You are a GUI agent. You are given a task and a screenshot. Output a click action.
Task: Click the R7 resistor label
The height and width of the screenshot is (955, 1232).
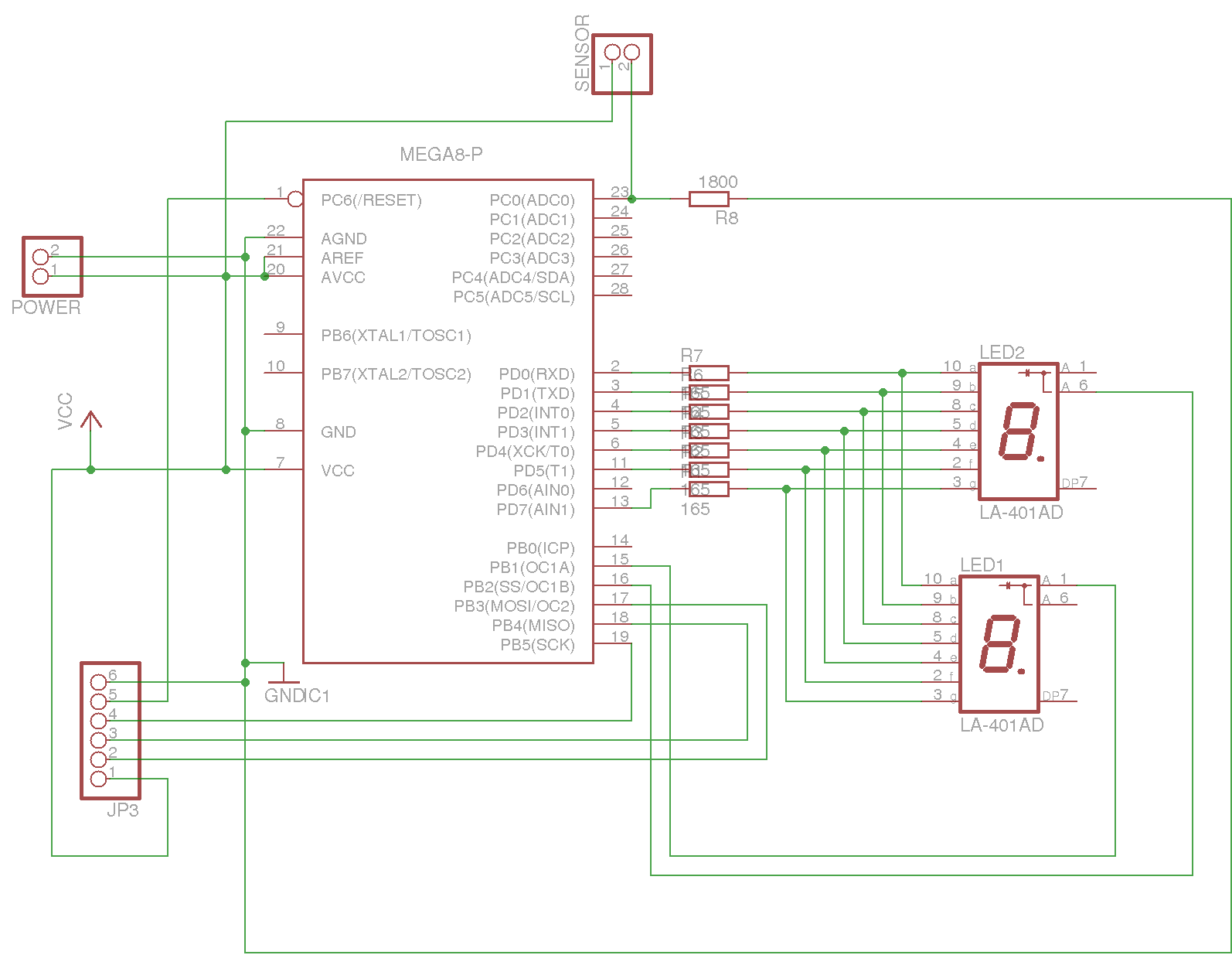click(x=692, y=356)
